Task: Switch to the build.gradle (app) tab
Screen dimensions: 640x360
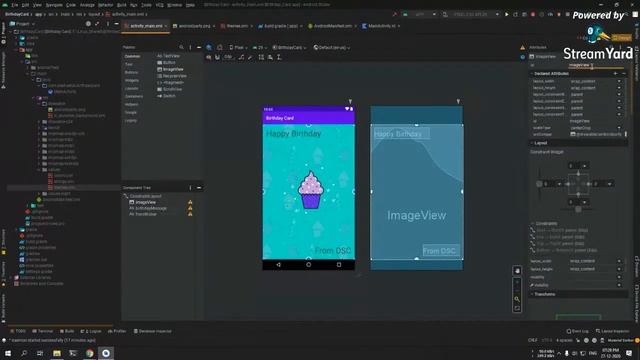Action: click(280, 26)
